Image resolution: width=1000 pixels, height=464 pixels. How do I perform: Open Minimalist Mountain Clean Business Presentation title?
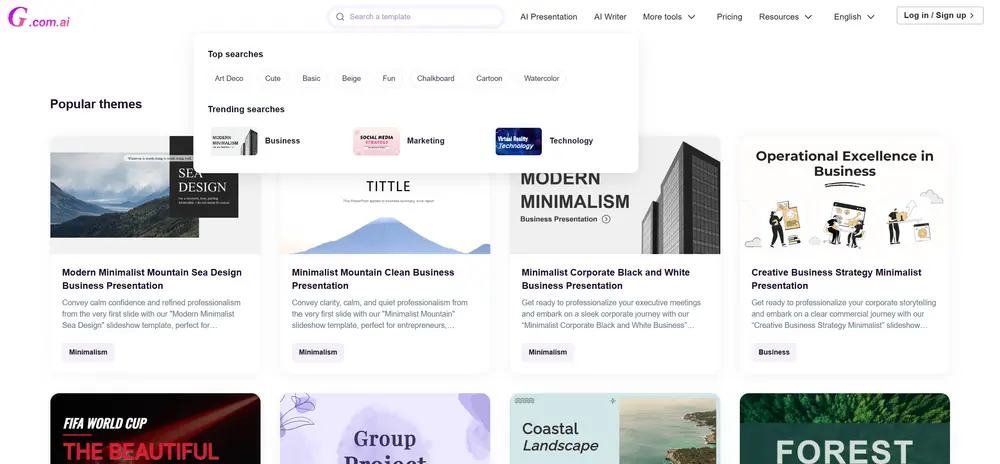tap(373, 279)
